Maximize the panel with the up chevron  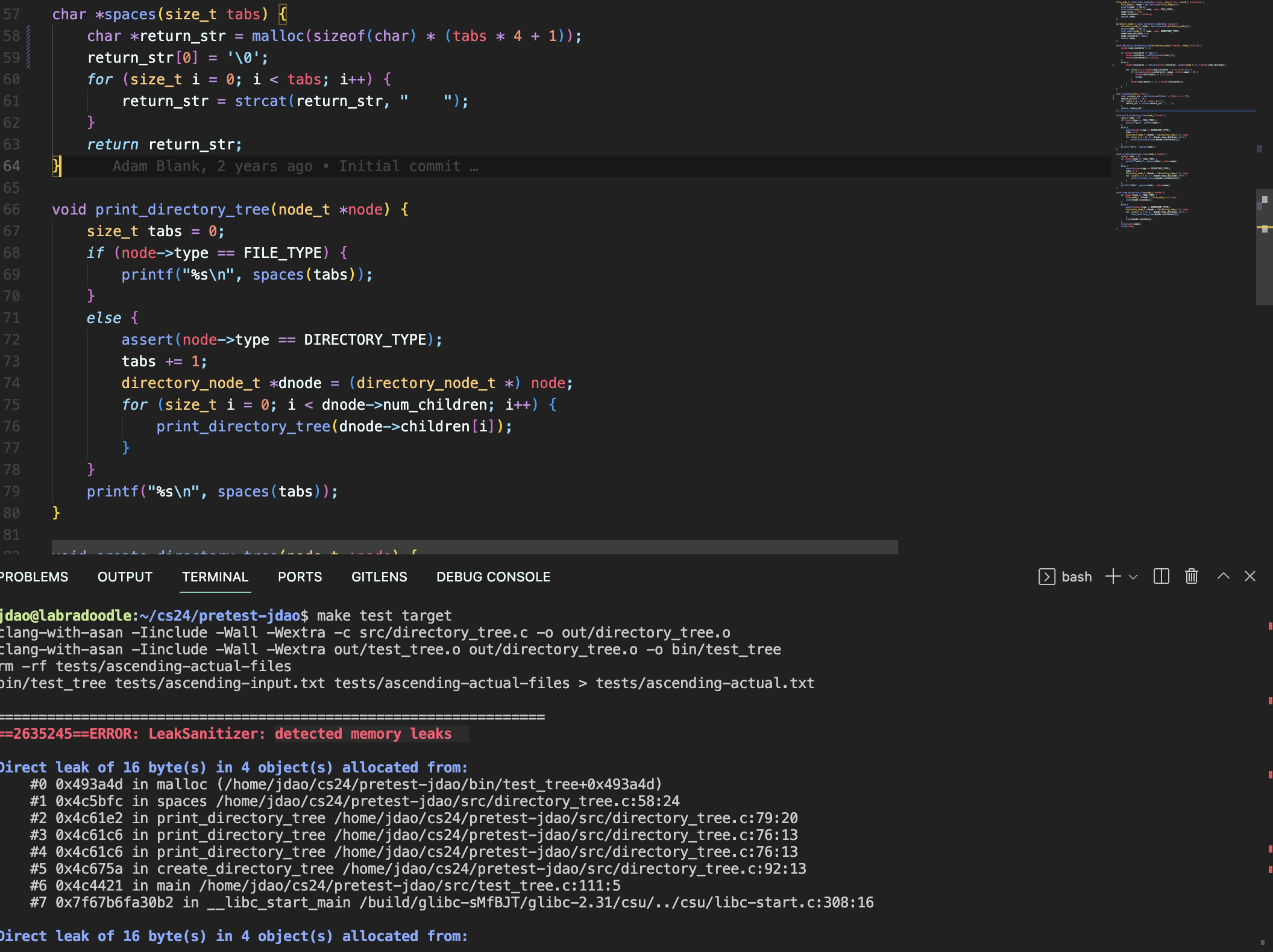1223,577
